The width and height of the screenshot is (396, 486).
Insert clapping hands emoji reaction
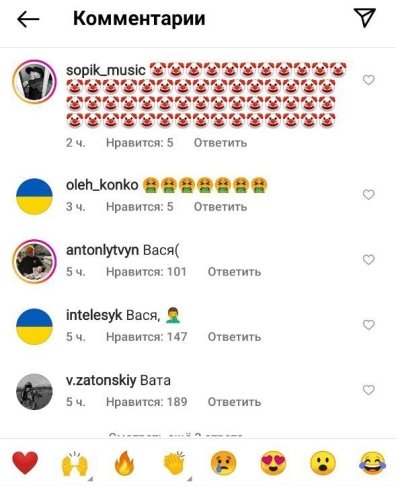point(174,463)
